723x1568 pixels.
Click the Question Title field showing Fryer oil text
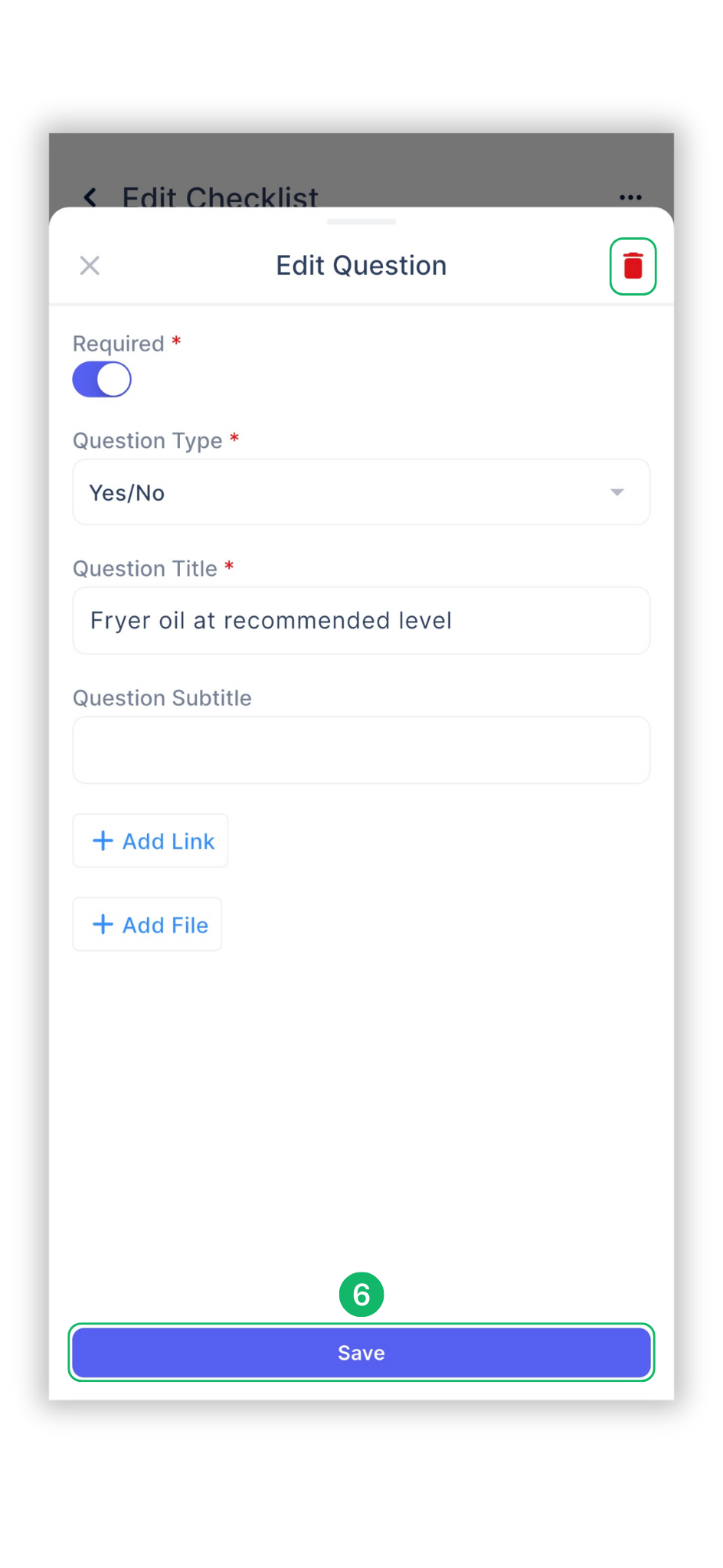tap(361, 620)
